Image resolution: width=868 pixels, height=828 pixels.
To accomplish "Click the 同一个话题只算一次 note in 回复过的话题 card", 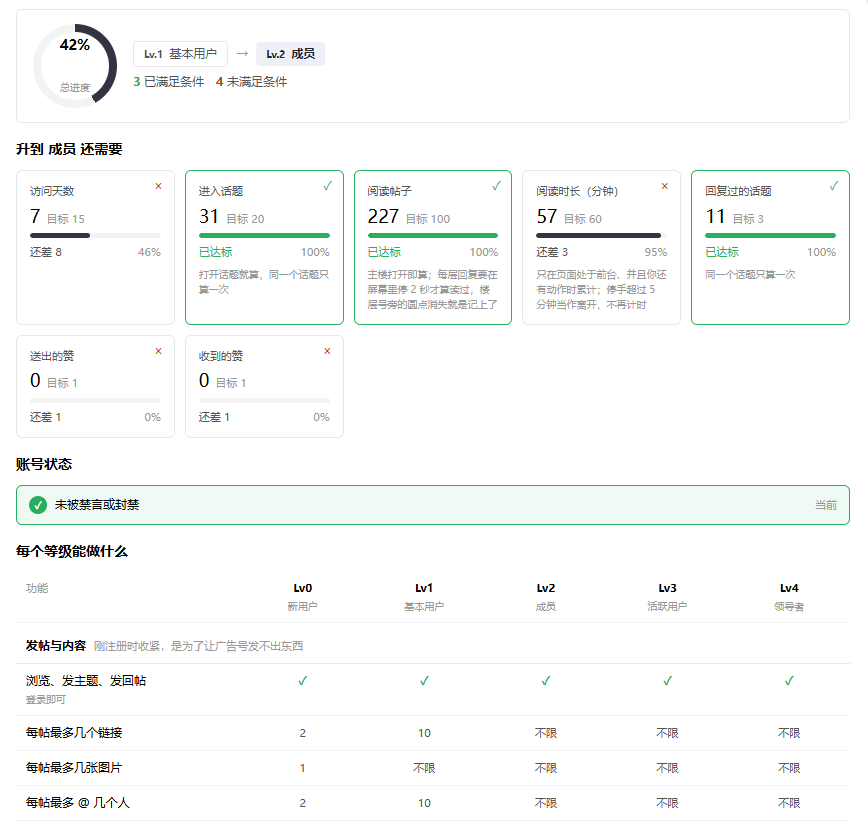I will click(x=750, y=275).
